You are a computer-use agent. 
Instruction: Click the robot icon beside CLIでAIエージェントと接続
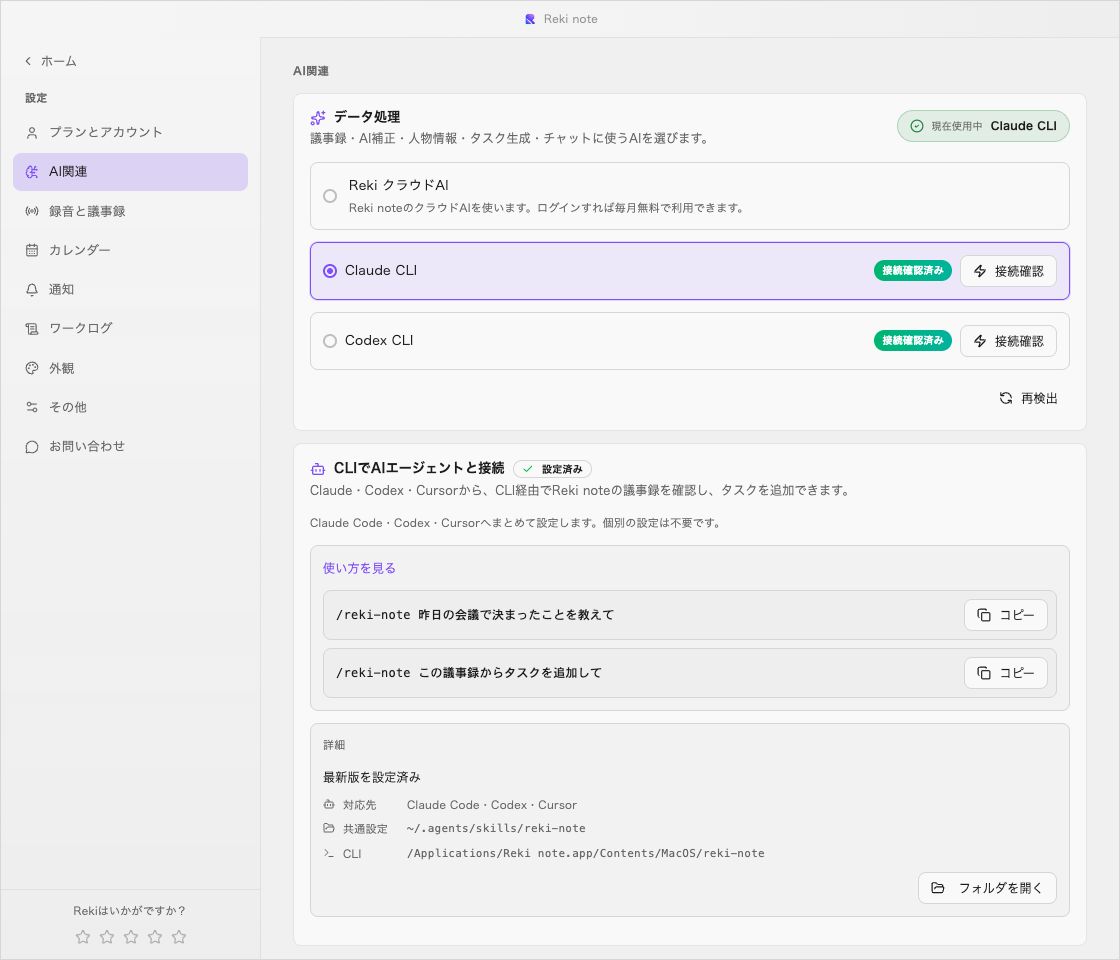[x=318, y=469]
